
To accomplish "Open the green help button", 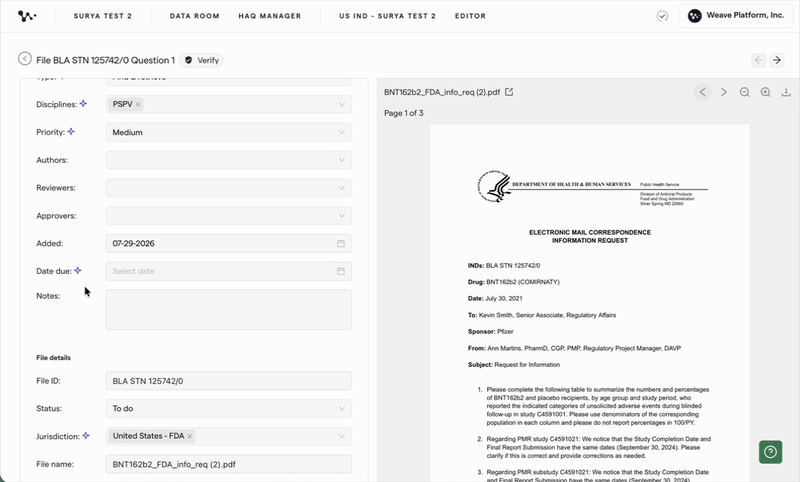I will (x=770, y=452).
